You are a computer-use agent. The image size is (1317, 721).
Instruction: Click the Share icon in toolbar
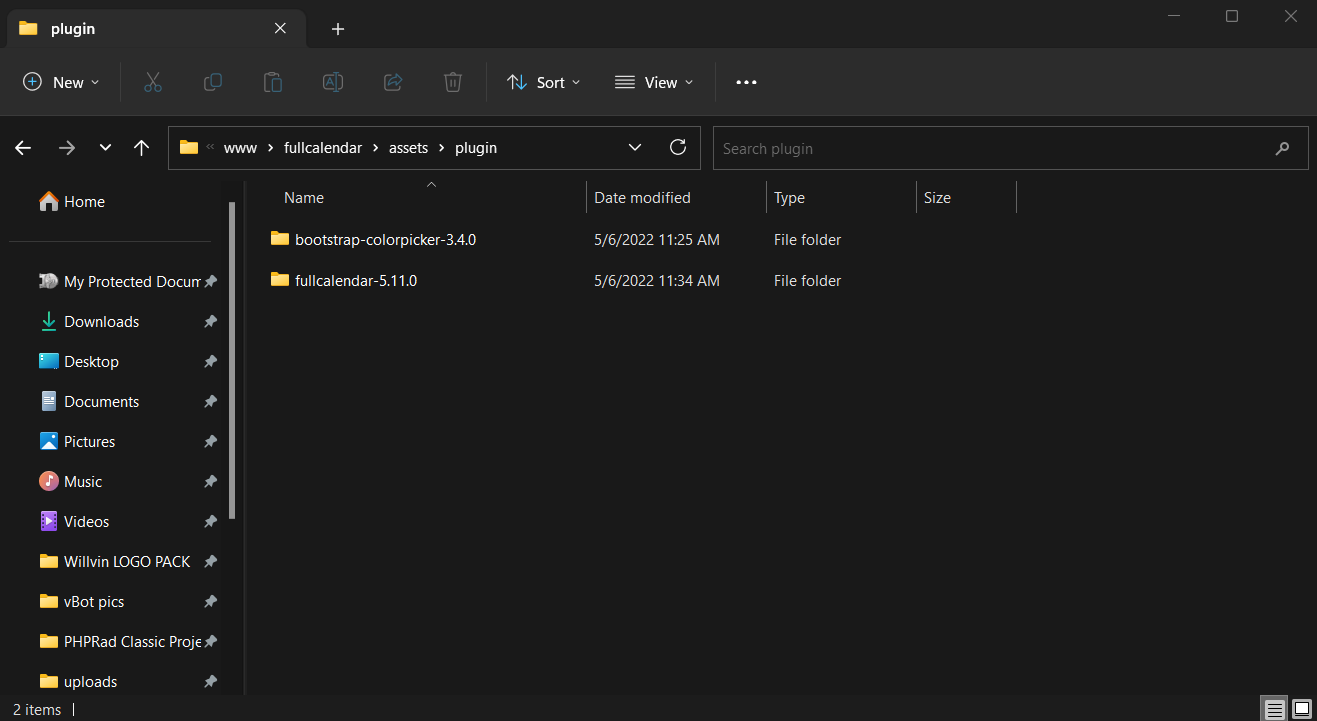tap(393, 82)
